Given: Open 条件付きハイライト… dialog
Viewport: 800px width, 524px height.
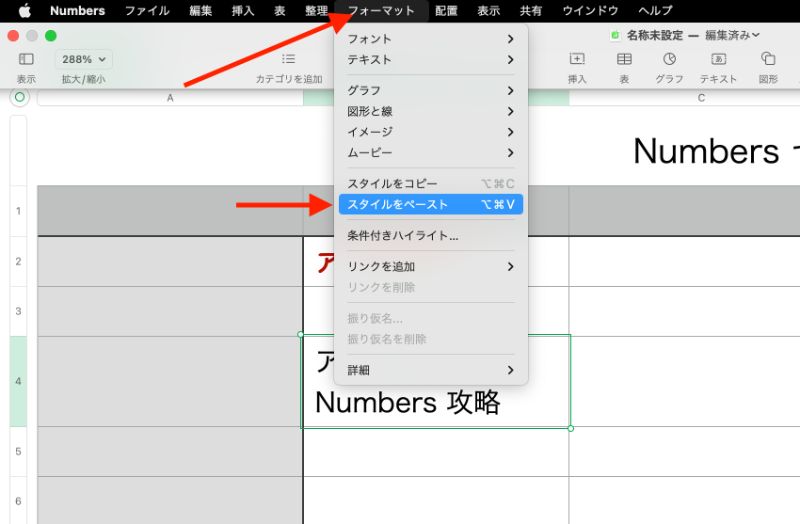Looking at the screenshot, I should tap(431, 235).
